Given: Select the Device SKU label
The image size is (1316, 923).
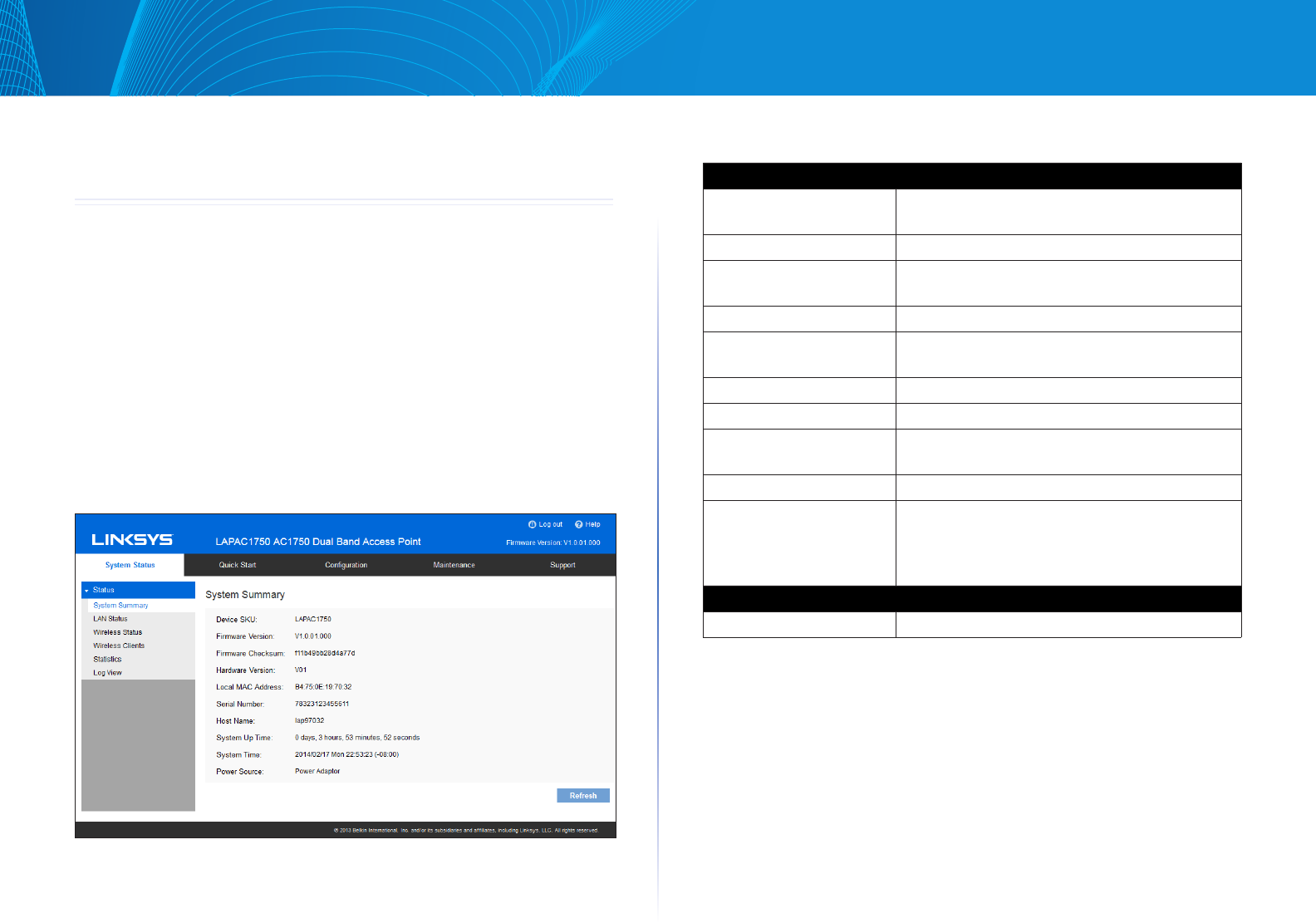Looking at the screenshot, I should pyautogui.click(x=237, y=620).
